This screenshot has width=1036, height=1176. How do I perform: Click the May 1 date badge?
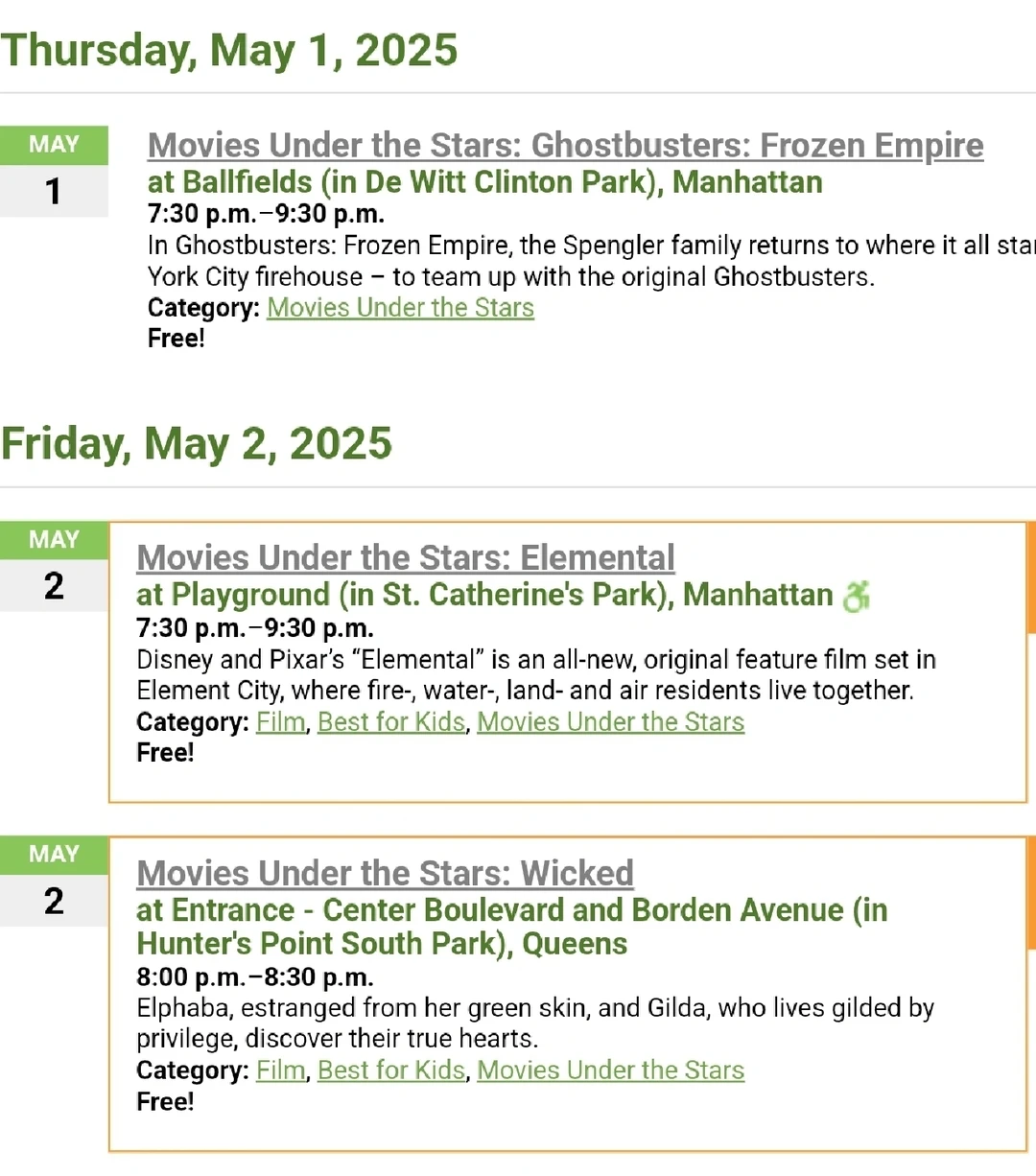click(x=54, y=171)
